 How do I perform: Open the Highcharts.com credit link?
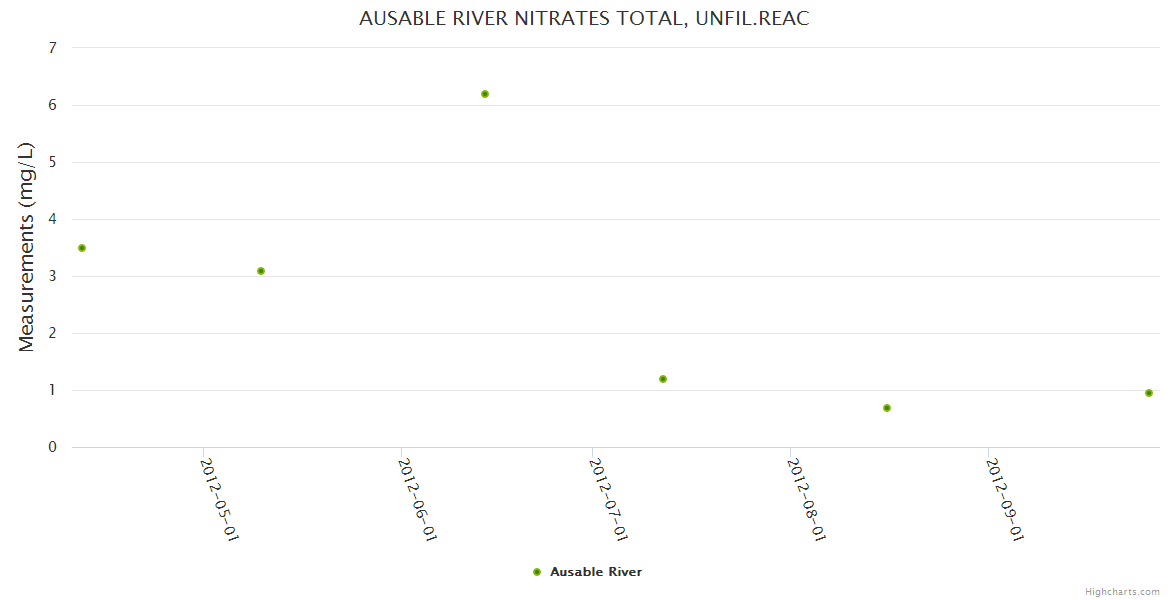click(x=1122, y=591)
